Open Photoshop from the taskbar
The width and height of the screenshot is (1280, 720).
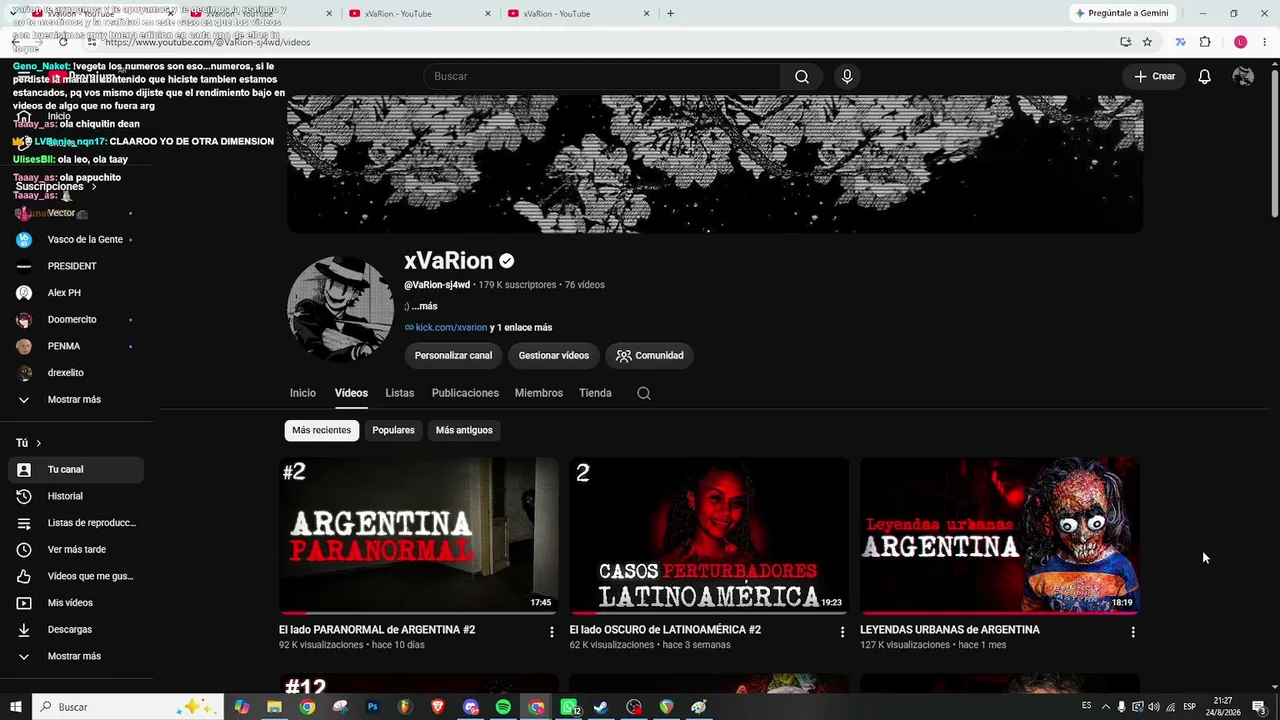click(372, 707)
